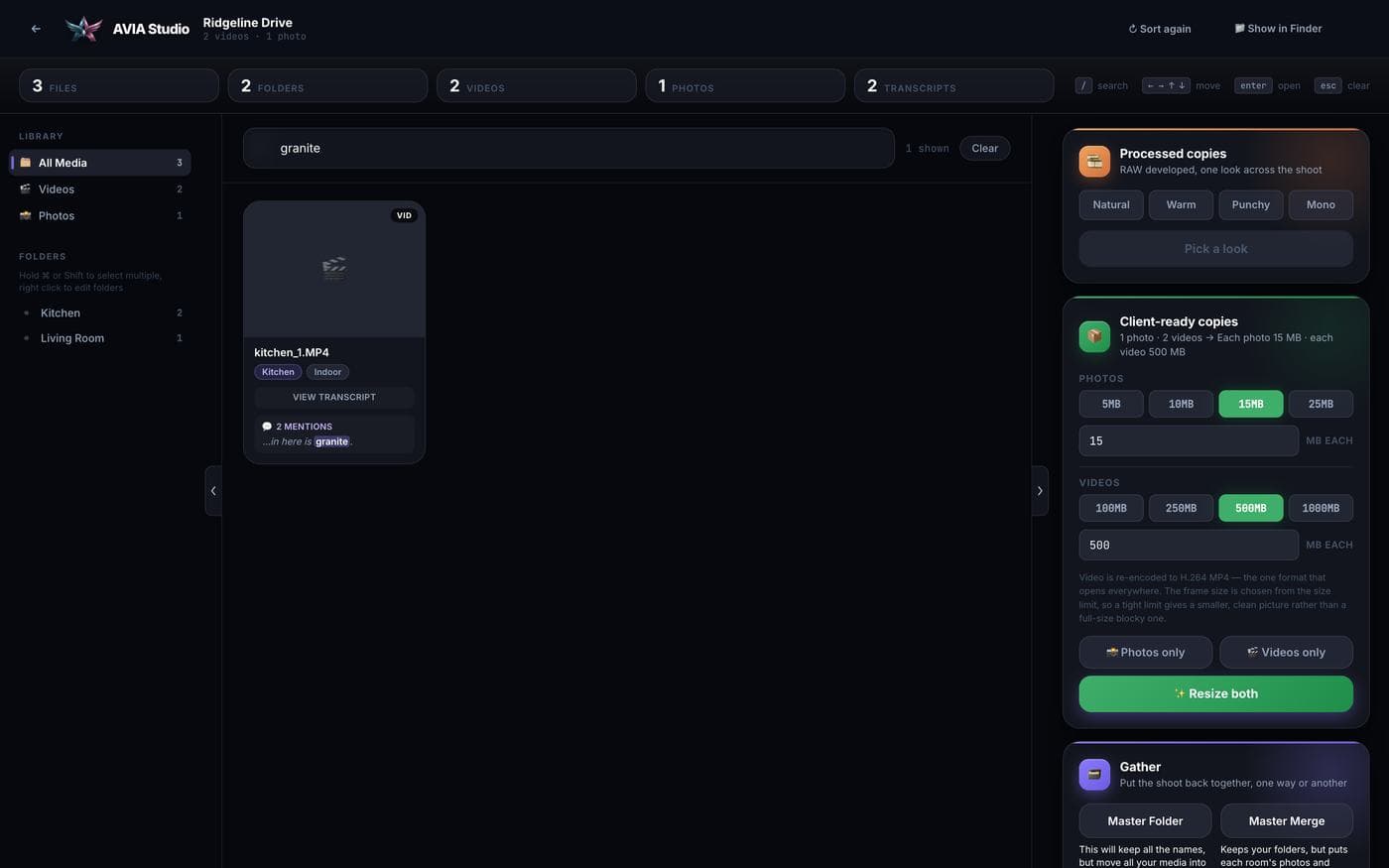Click the Gather panel icon

[1094, 774]
